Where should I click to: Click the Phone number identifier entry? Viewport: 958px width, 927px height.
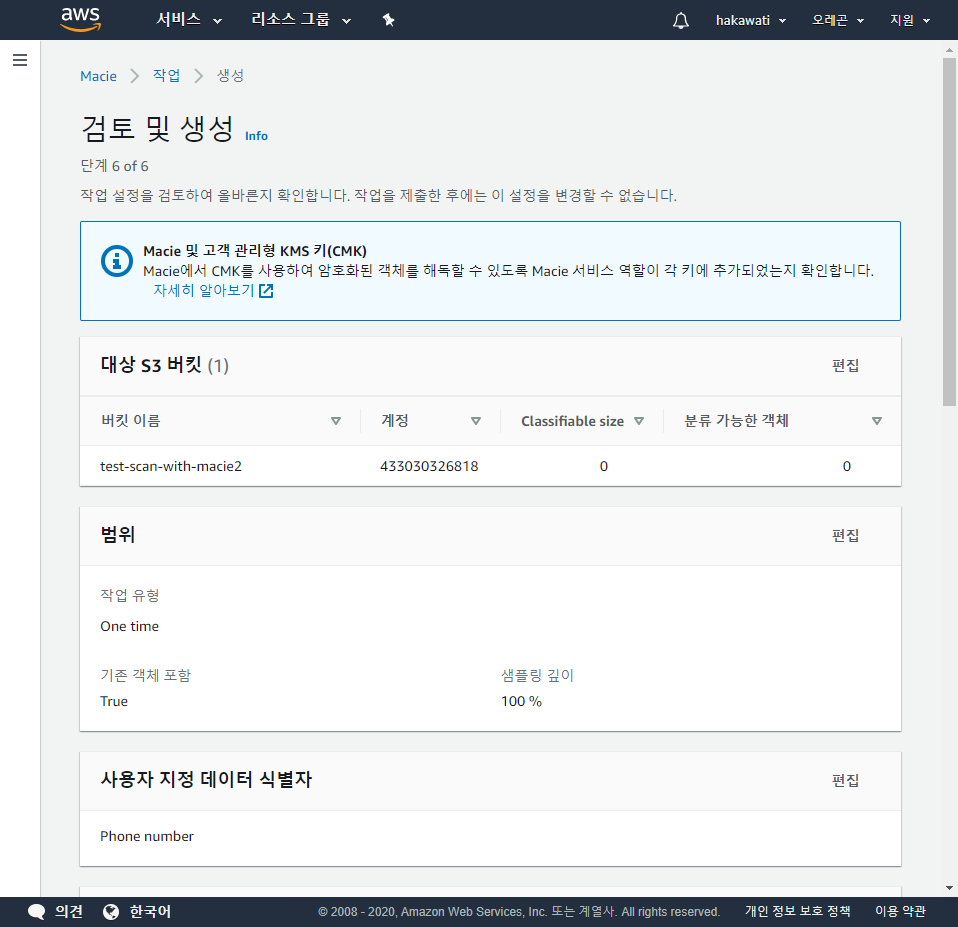pos(147,836)
